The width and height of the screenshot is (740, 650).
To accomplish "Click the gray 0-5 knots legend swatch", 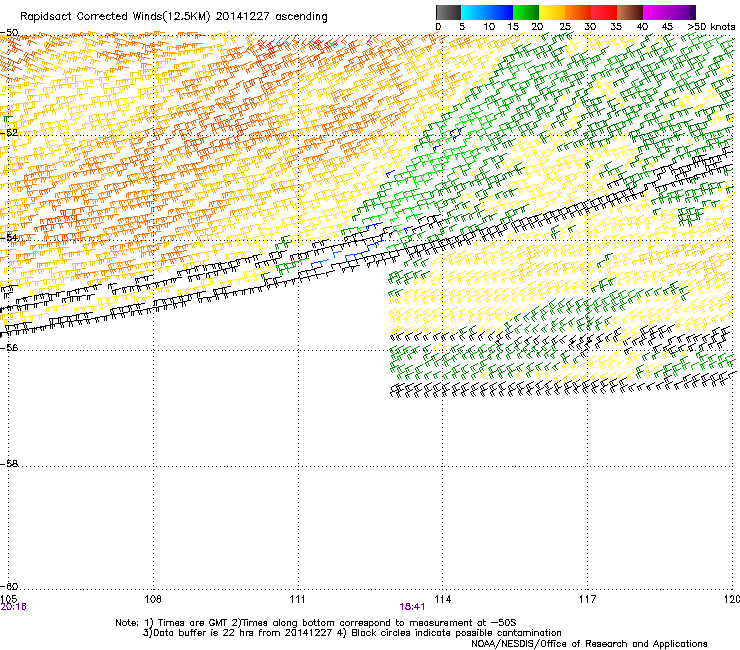I will click(448, 12).
